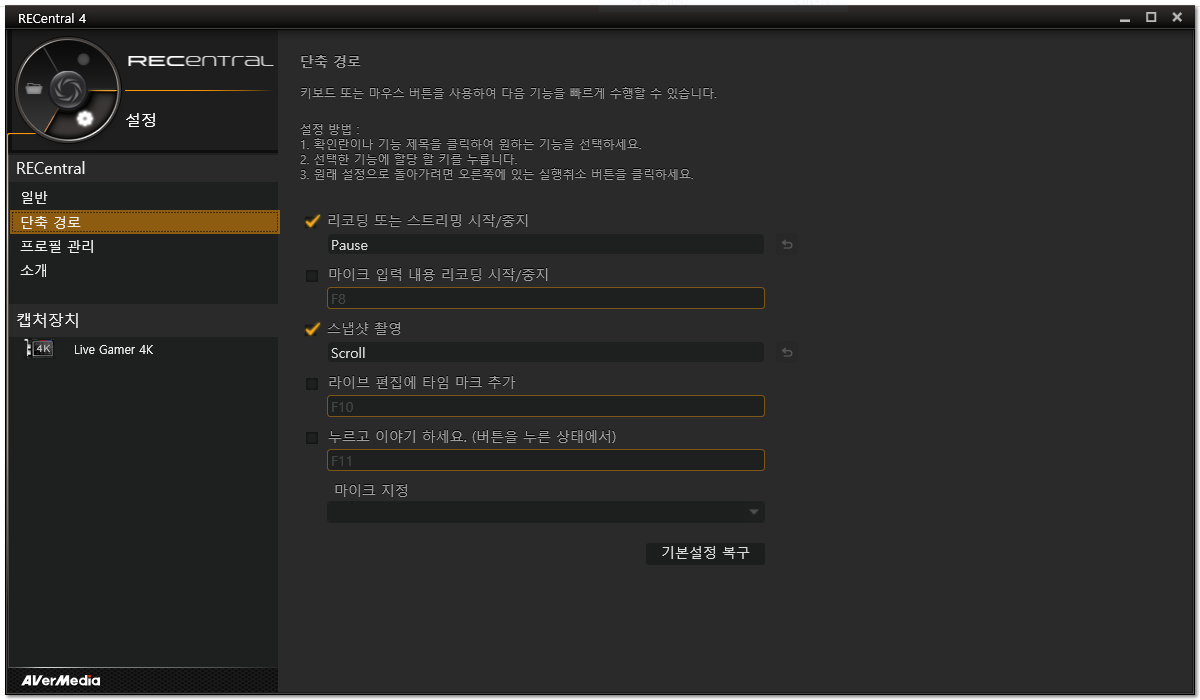The width and height of the screenshot is (1200, 700).
Task: Minimize the RECentral 4 window
Action: (1126, 18)
